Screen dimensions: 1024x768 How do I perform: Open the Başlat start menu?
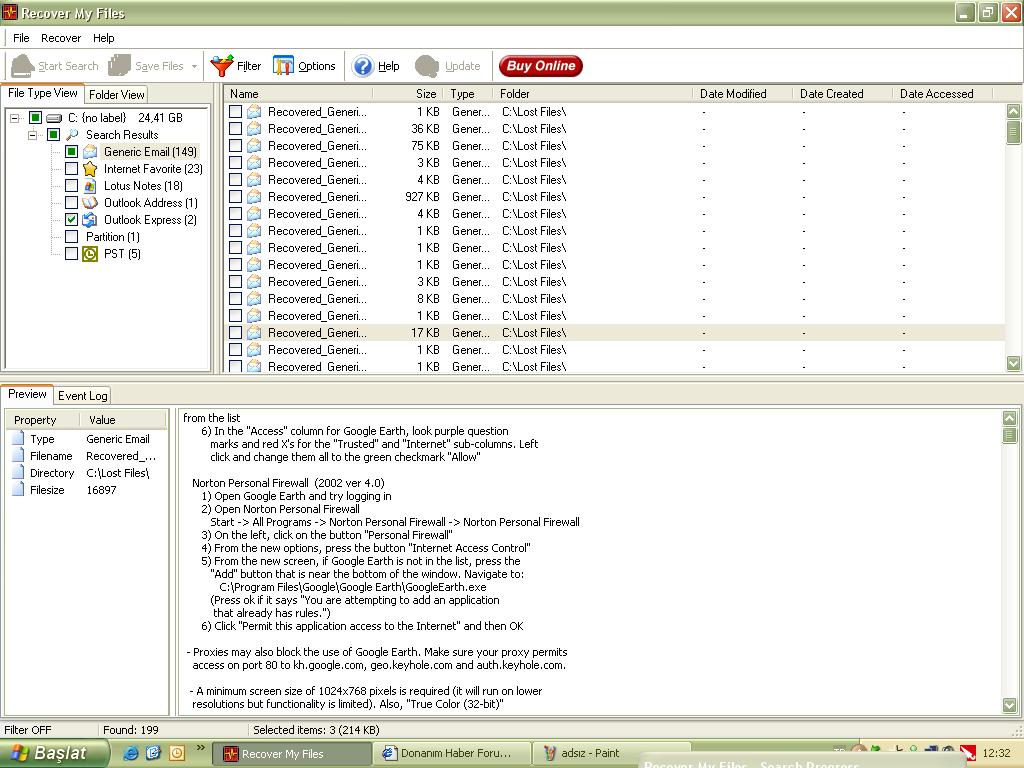pyautogui.click(x=54, y=753)
